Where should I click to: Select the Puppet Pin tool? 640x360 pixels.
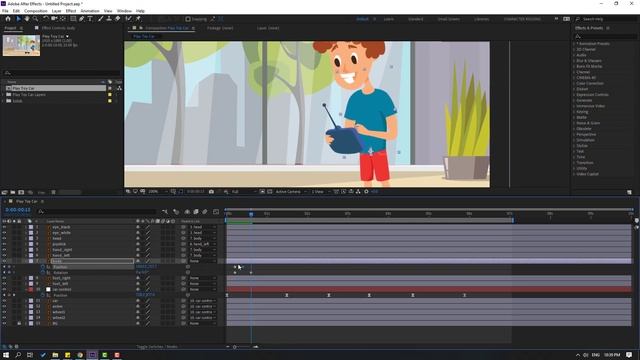tap(138, 19)
